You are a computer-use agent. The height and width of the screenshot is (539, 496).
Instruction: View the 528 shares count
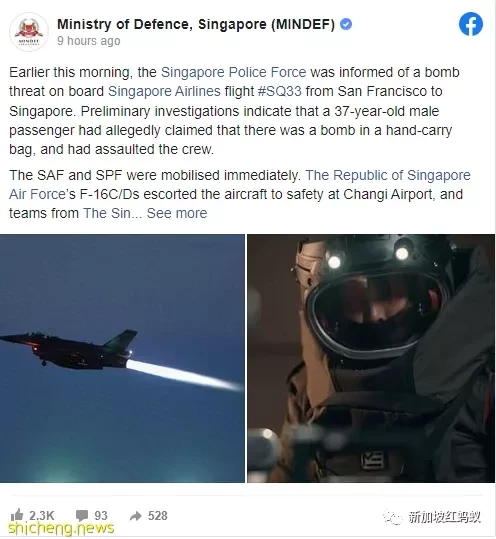[x=157, y=515]
